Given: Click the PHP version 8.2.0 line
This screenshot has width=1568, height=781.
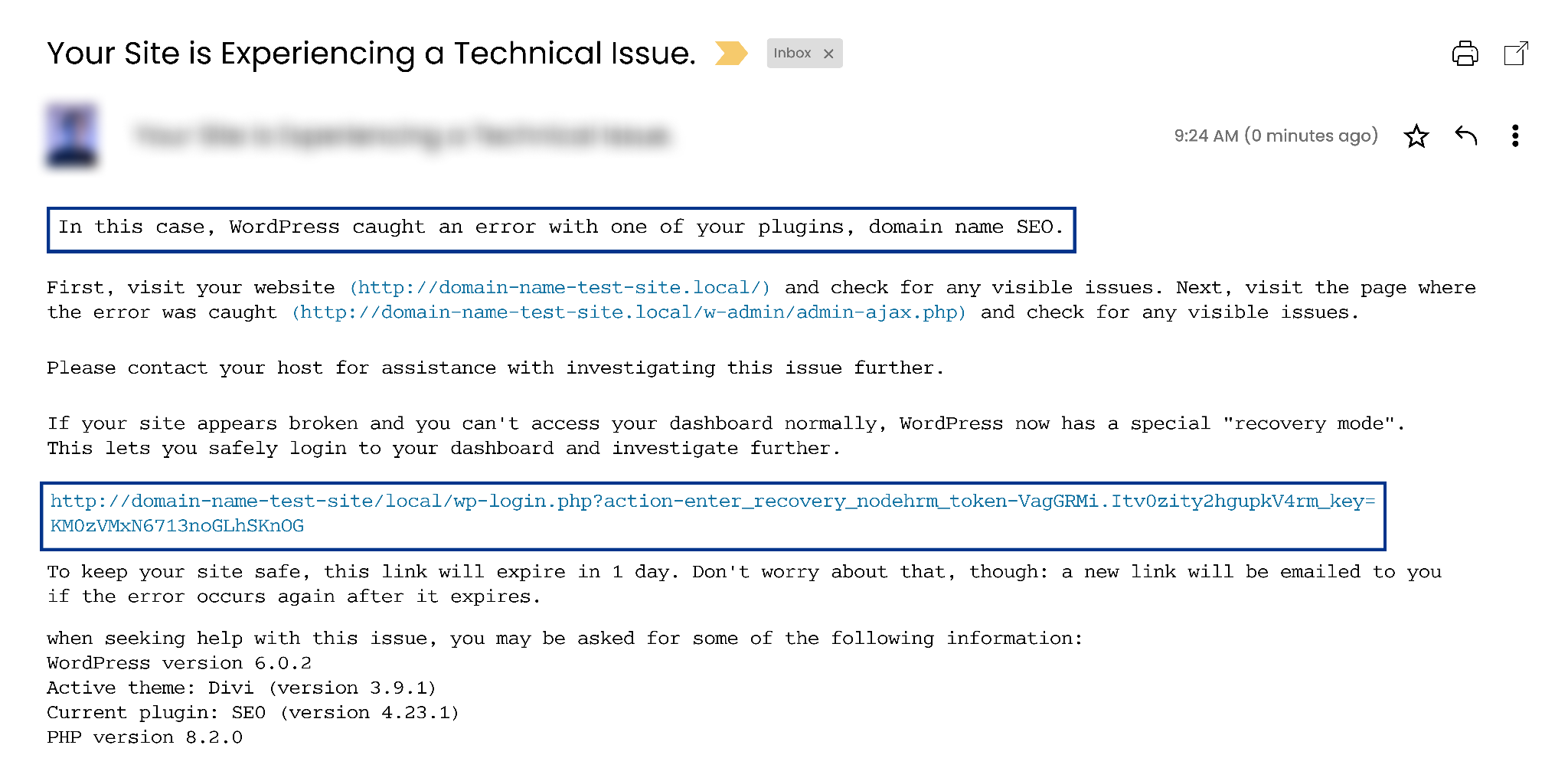Looking at the screenshot, I should [145, 737].
